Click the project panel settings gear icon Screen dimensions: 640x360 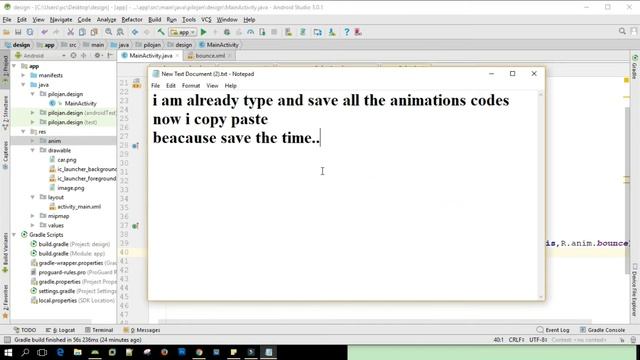pyautogui.click(x=98, y=56)
